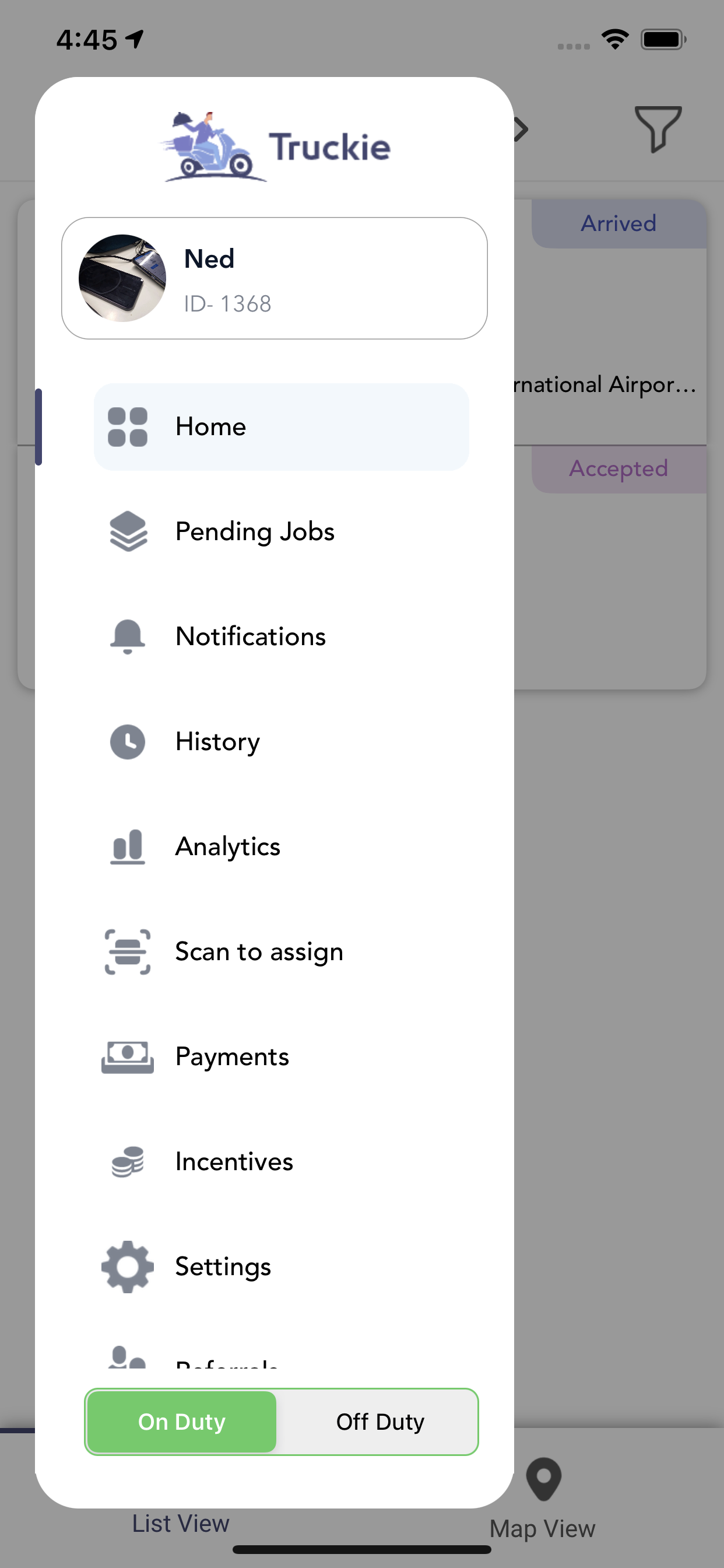Open the Settings gear icon
The width and height of the screenshot is (724, 1568).
point(127,1266)
